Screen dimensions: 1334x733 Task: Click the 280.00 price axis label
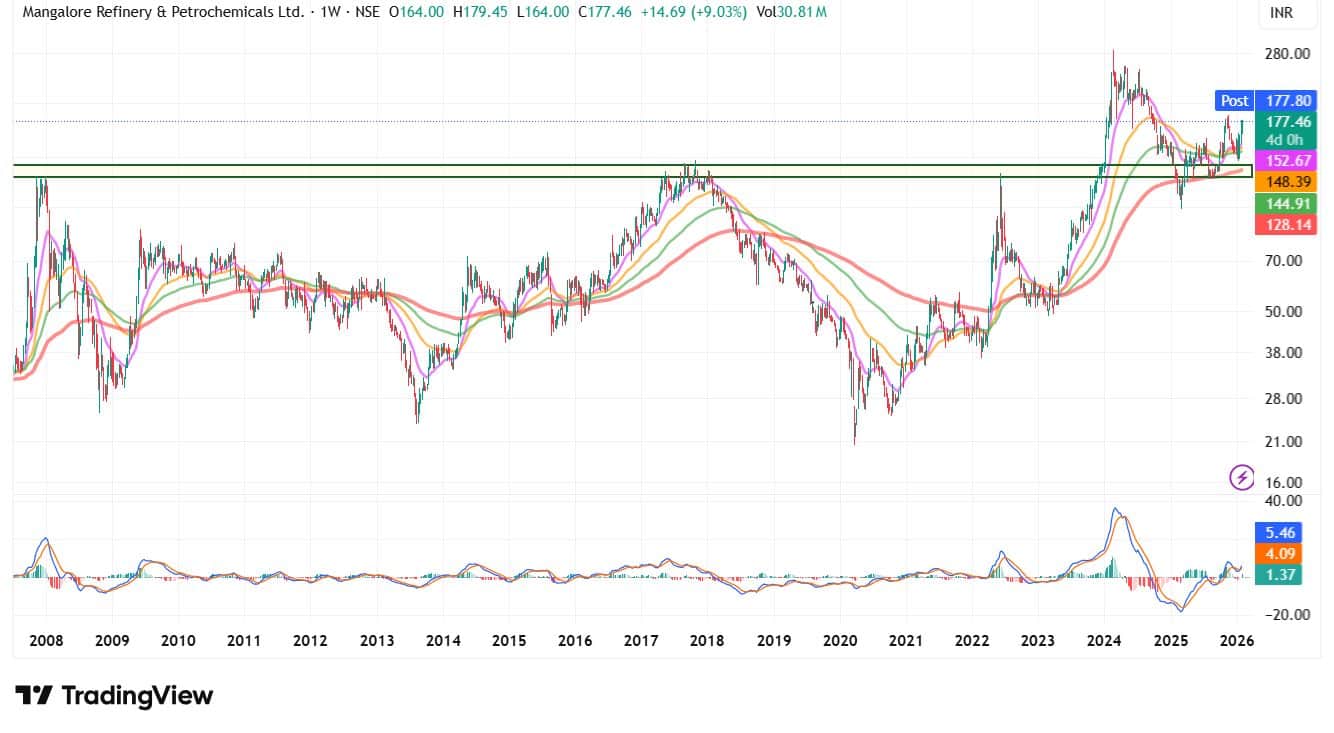coord(1288,53)
